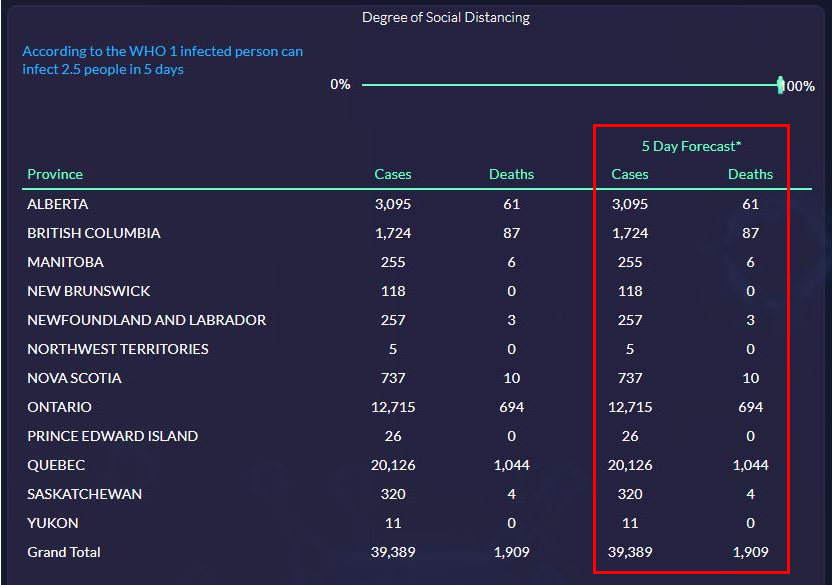The height and width of the screenshot is (585, 832).
Task: Click Ontario's forecast deaths value 694
Action: pos(750,407)
